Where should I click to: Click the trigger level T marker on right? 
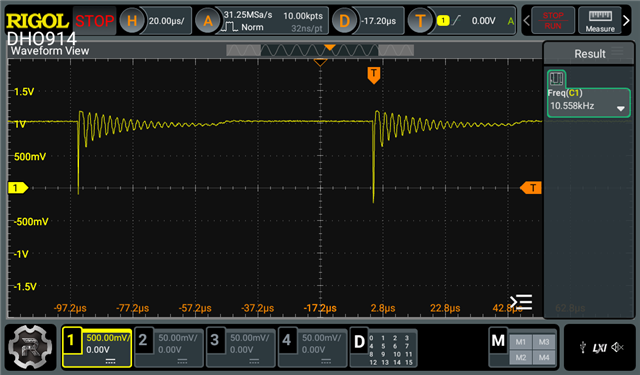pos(531,188)
